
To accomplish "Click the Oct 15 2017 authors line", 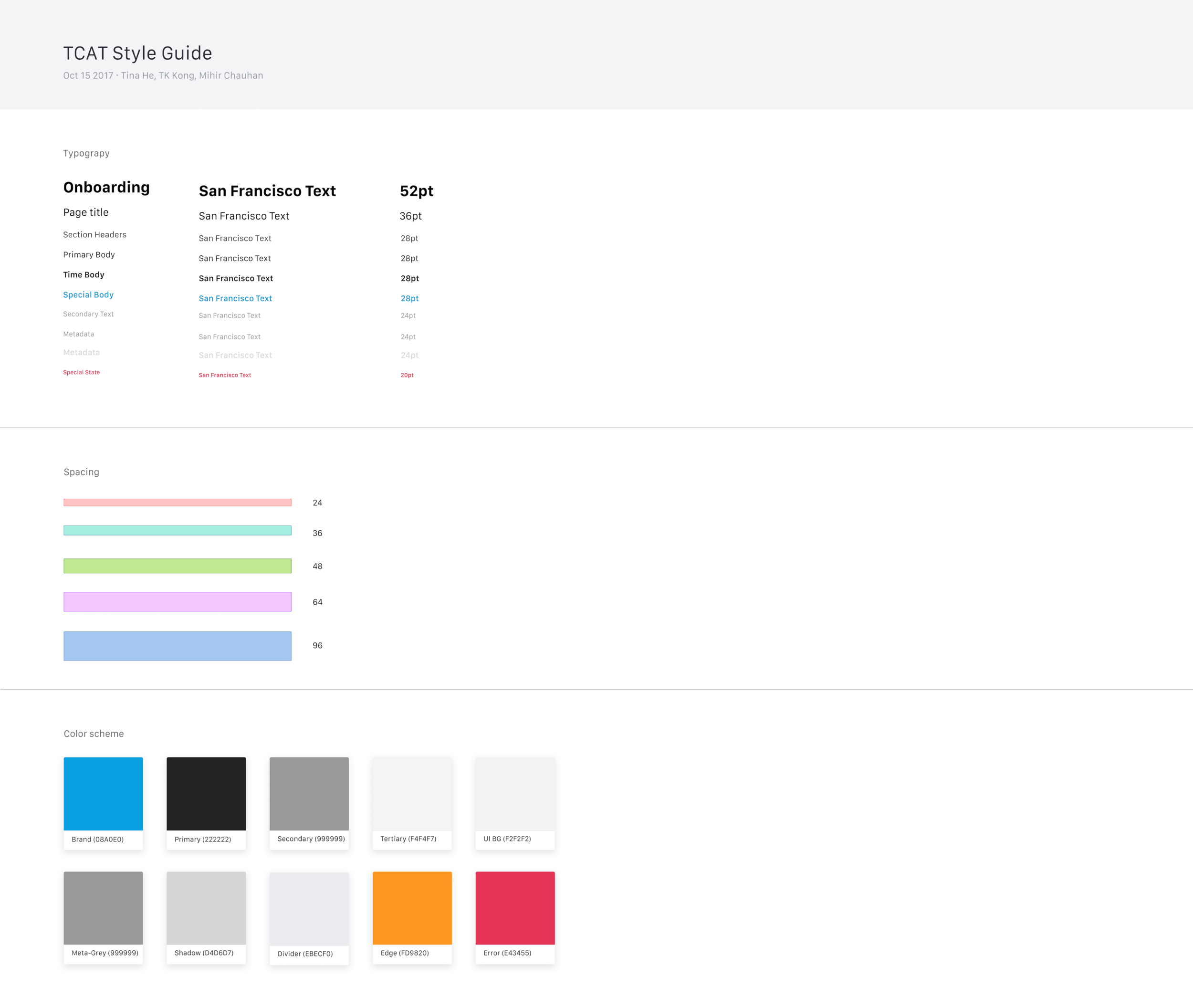I will click(163, 75).
